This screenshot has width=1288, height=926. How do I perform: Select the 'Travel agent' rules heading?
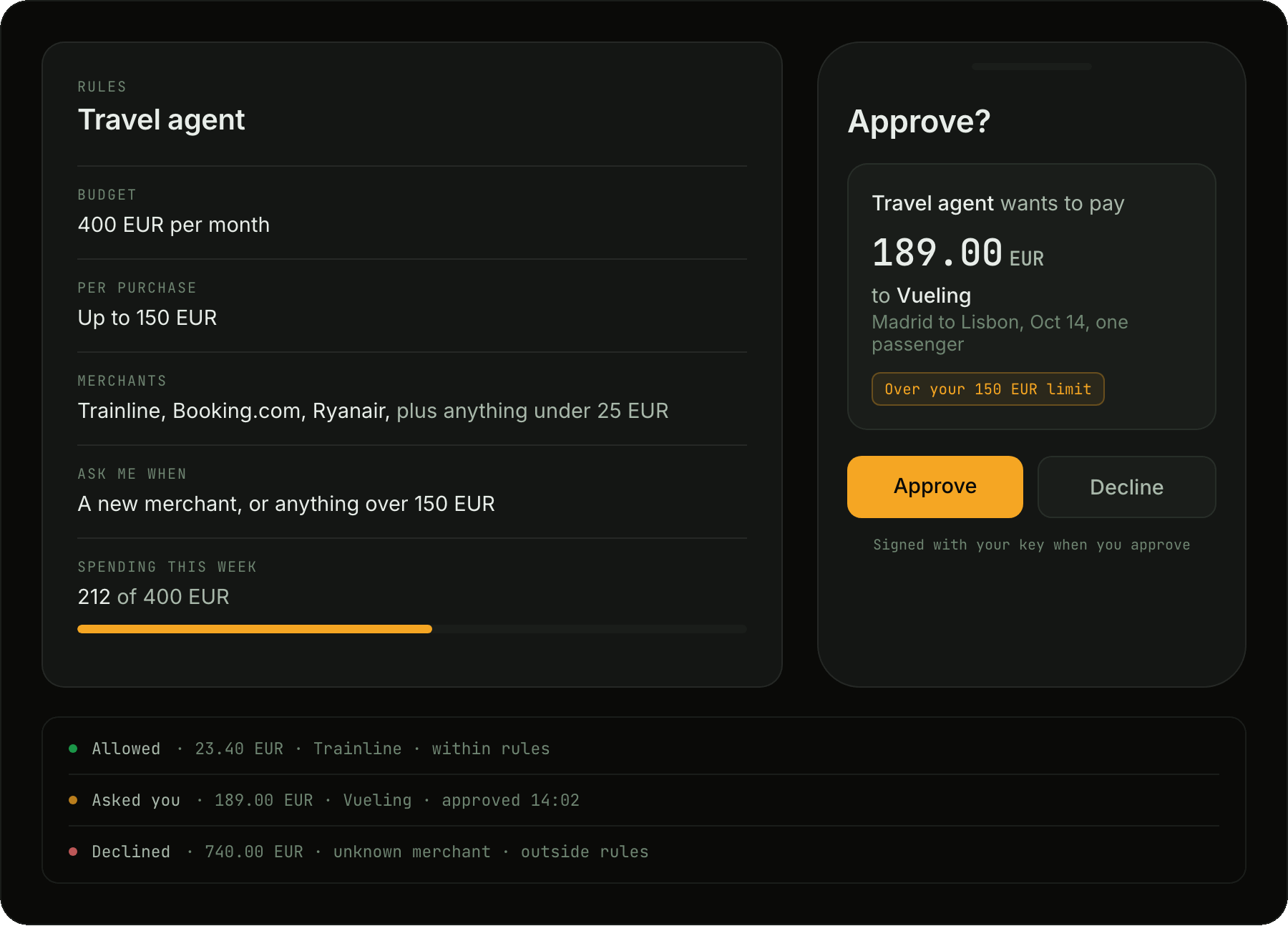[161, 120]
